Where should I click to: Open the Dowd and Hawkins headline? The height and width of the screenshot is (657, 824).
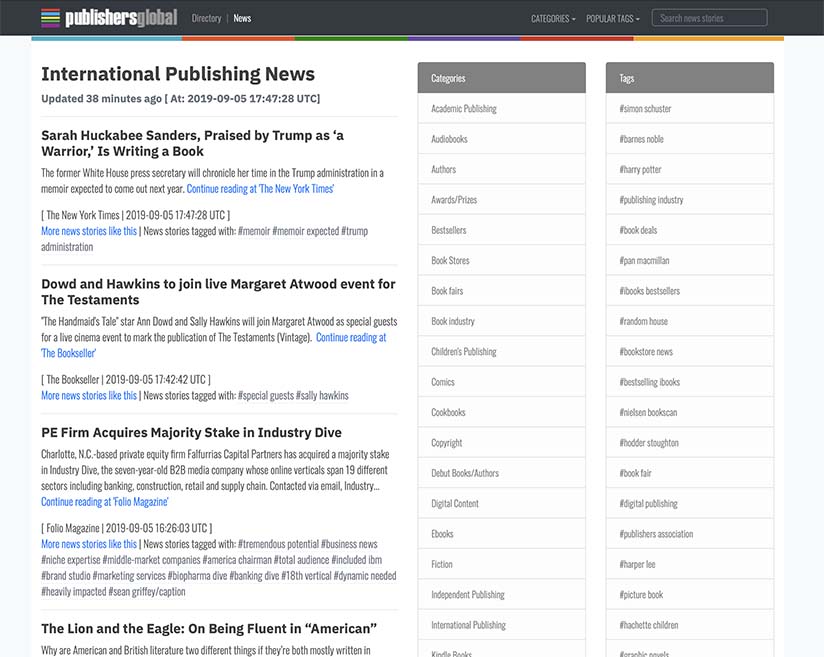[218, 292]
